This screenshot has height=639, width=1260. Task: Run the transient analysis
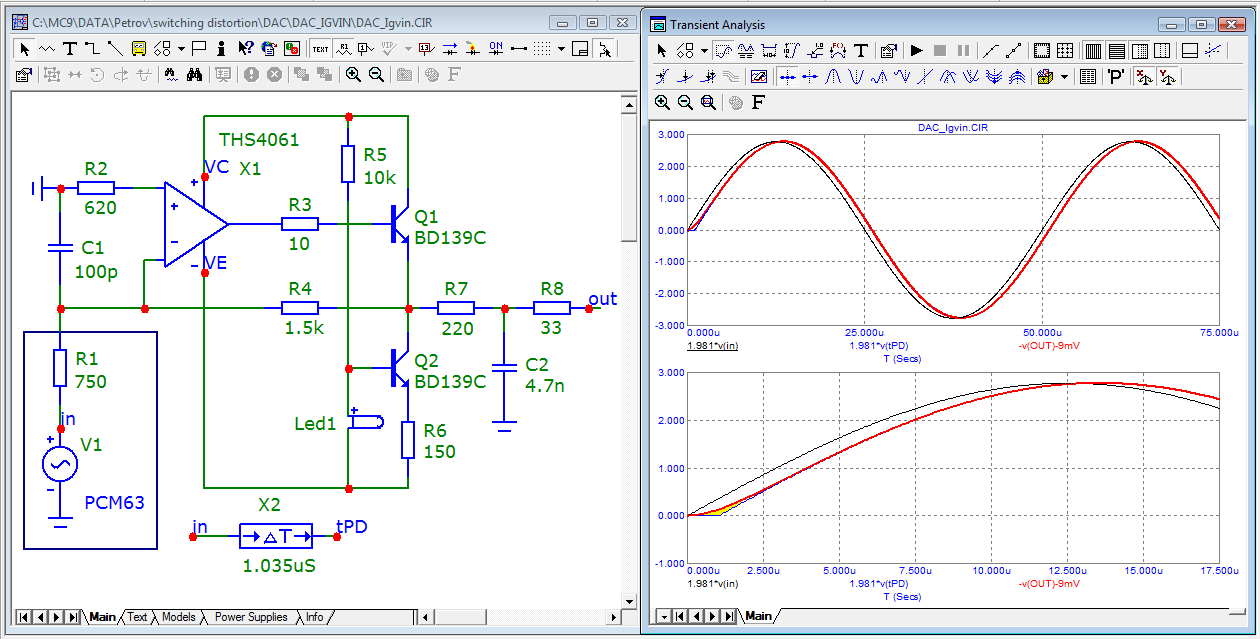(917, 51)
